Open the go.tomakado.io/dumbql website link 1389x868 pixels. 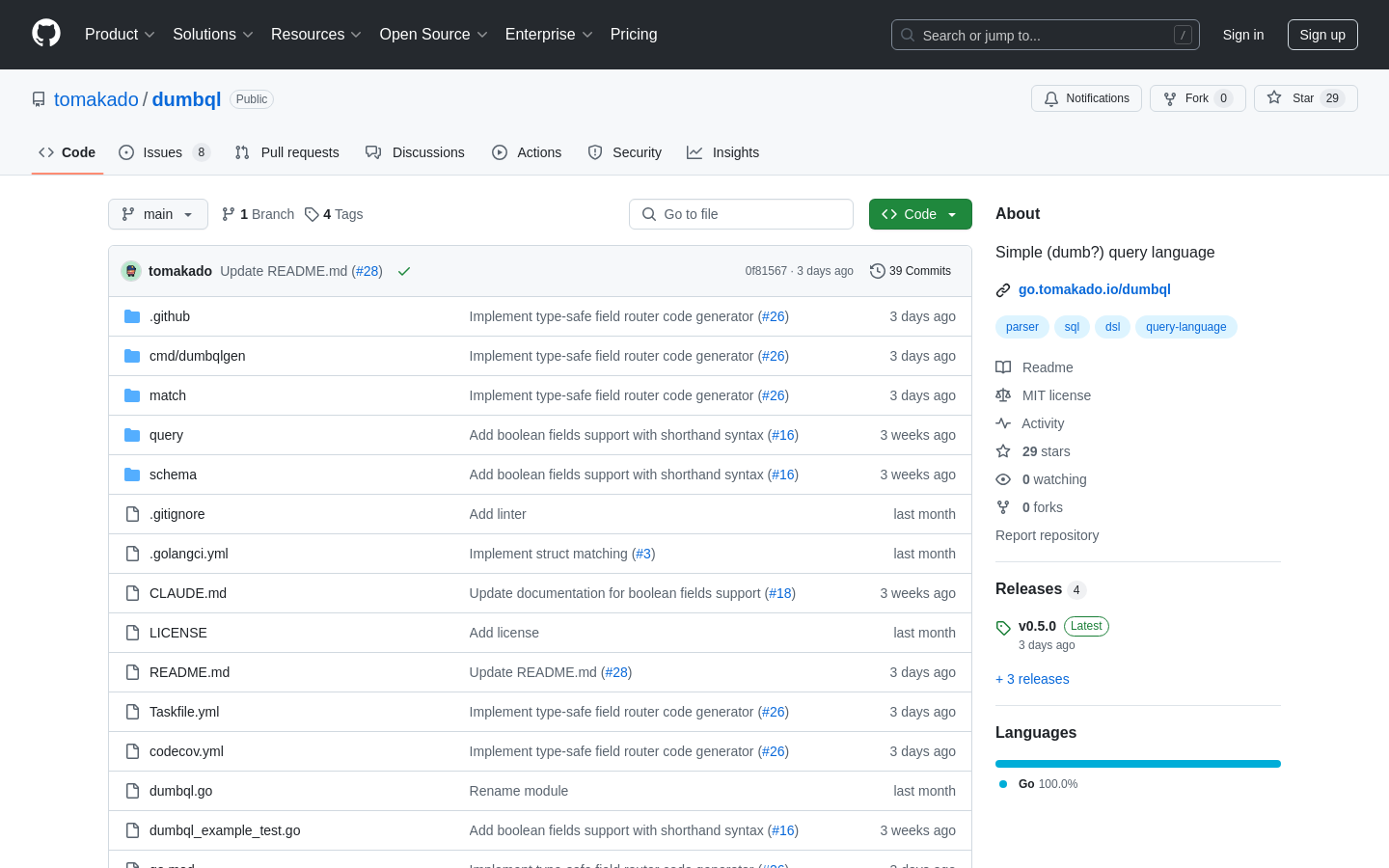coord(1094,289)
